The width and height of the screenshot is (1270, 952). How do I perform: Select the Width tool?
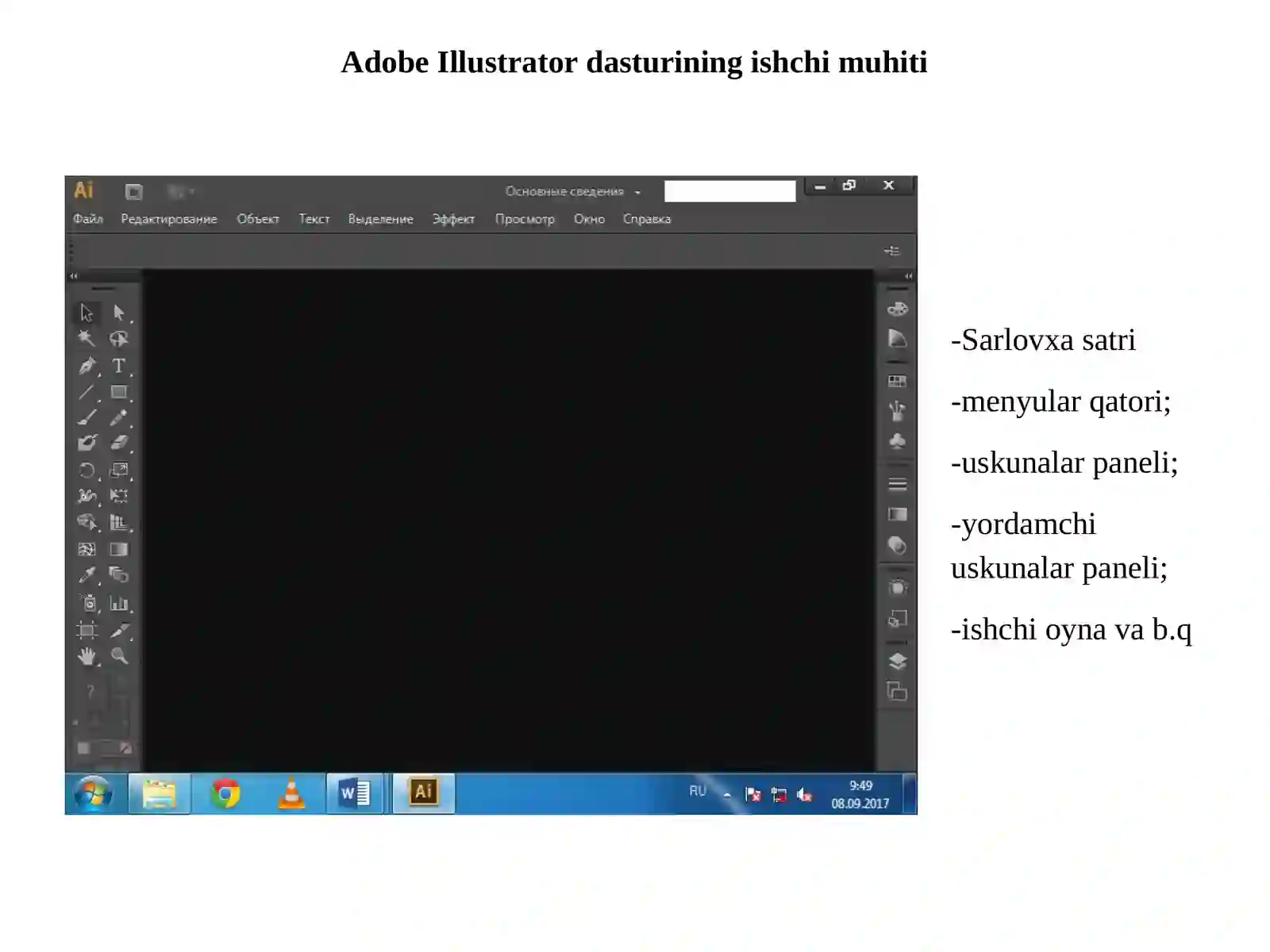pyautogui.click(x=87, y=497)
